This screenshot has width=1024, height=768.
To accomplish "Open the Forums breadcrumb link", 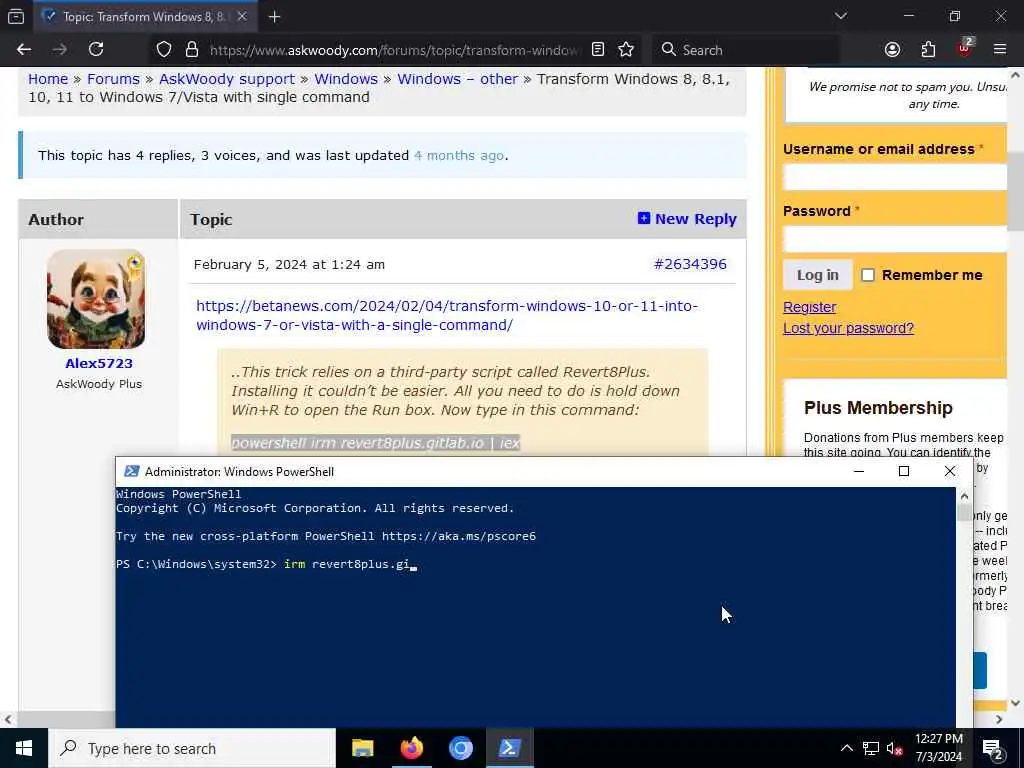I will pyautogui.click(x=114, y=79).
